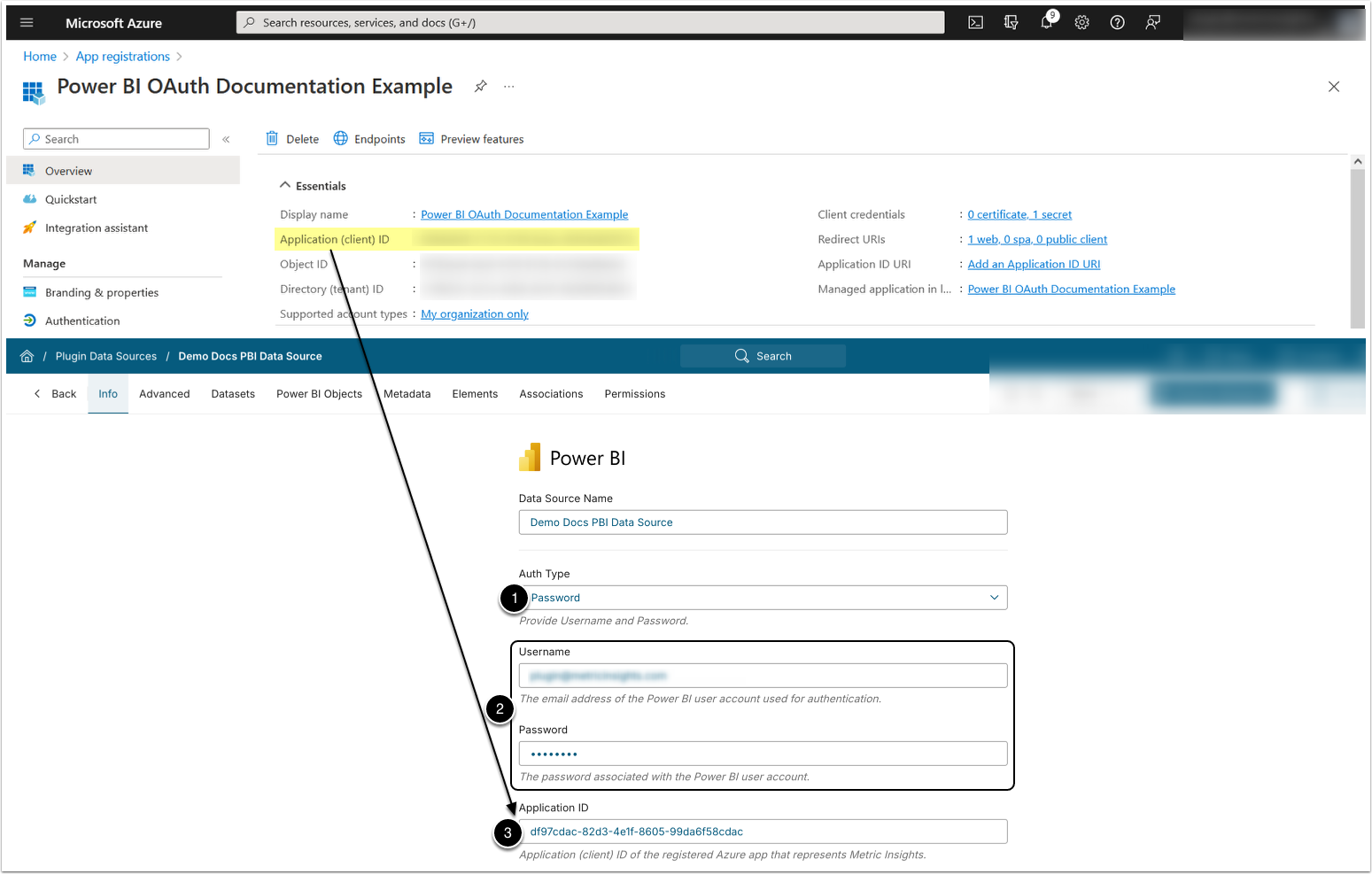Click the Power BI logo icon
This screenshot has width=1372, height=874.
point(530,457)
